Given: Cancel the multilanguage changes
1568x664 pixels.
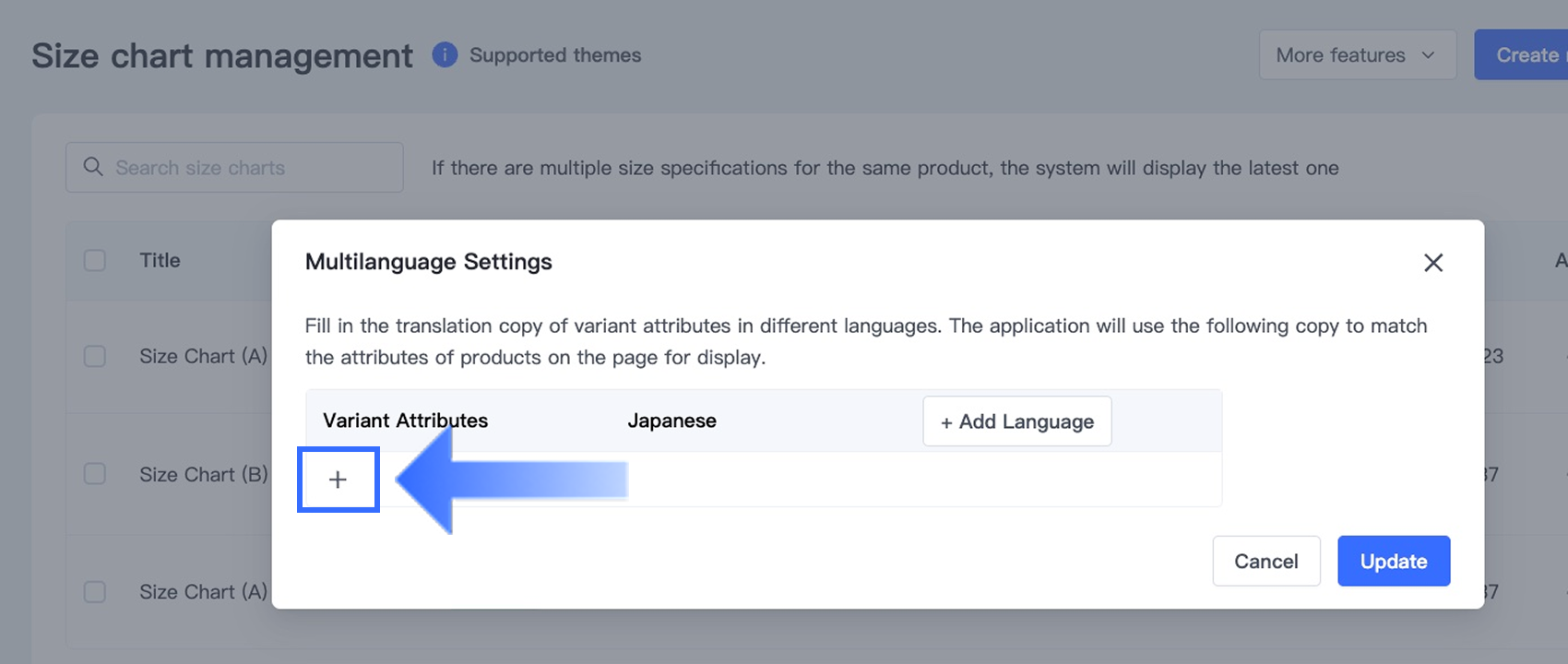Looking at the screenshot, I should 1265,561.
